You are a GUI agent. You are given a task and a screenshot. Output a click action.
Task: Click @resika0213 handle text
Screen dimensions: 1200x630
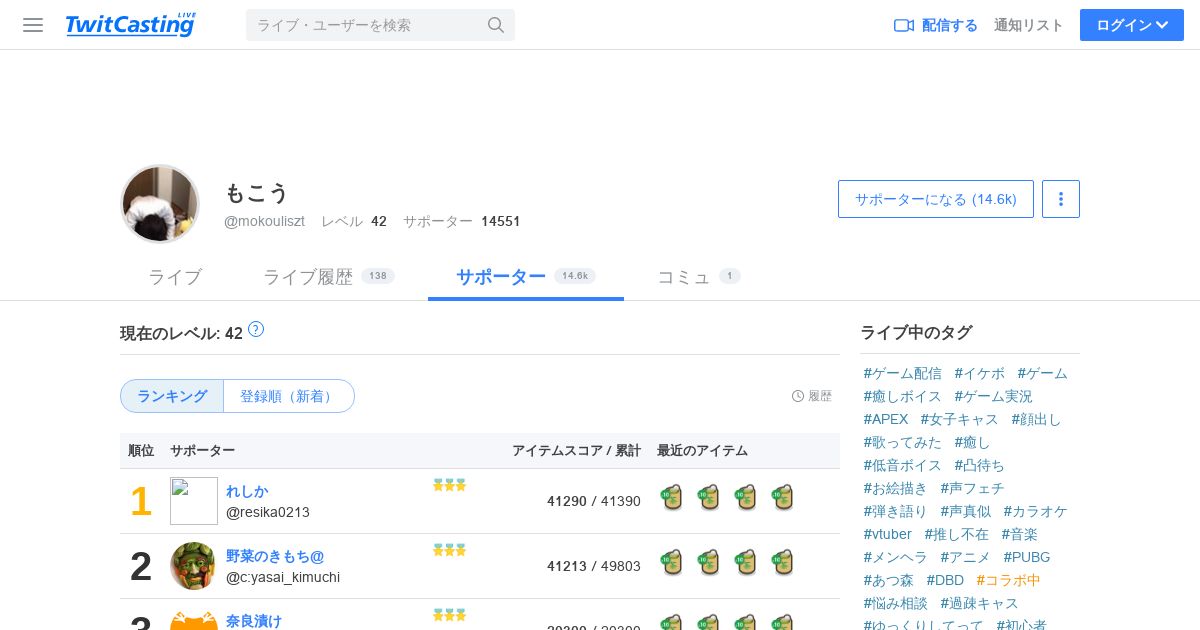click(268, 512)
